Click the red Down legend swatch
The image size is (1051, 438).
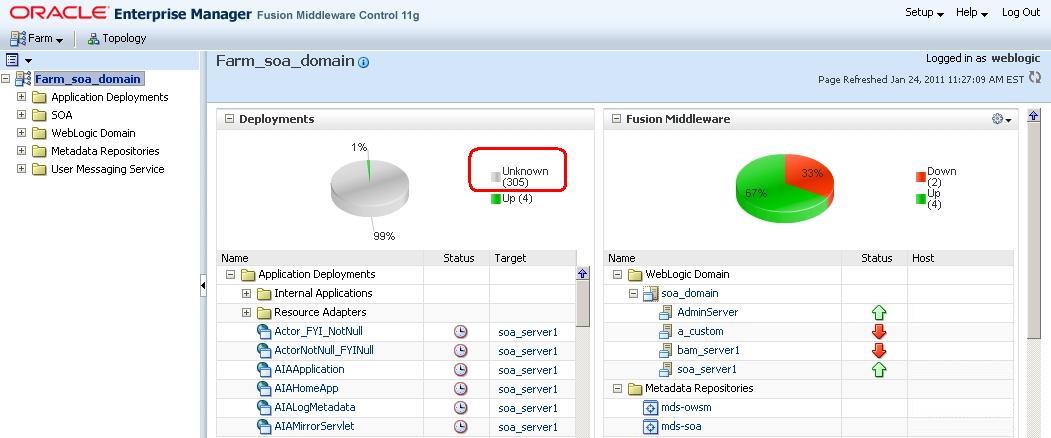[x=920, y=177]
